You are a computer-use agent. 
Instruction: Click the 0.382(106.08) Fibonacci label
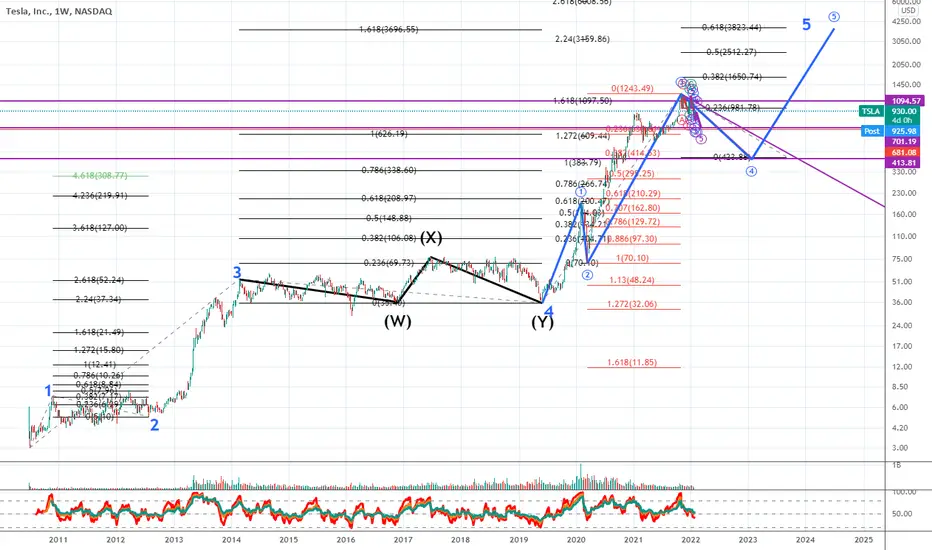point(389,238)
